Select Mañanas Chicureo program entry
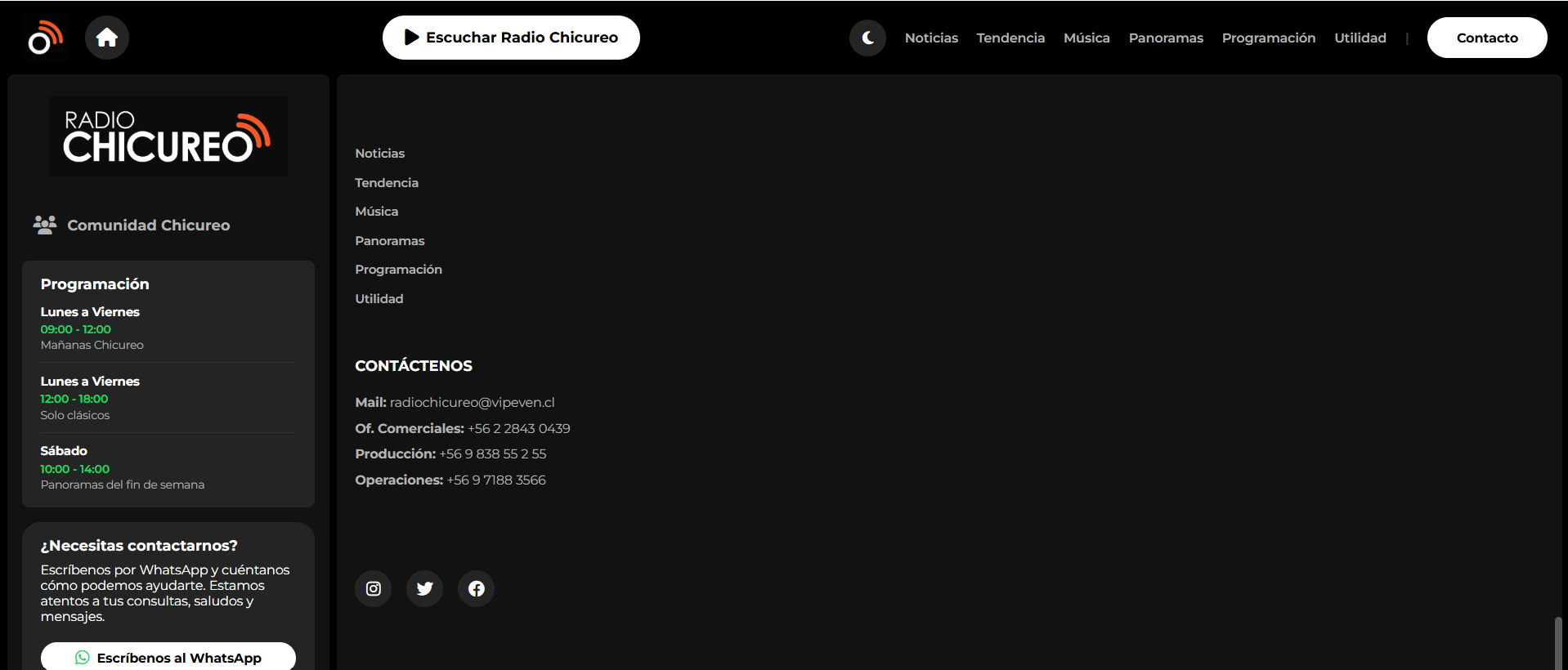Screen dimensions: 1568x670 coord(92,345)
